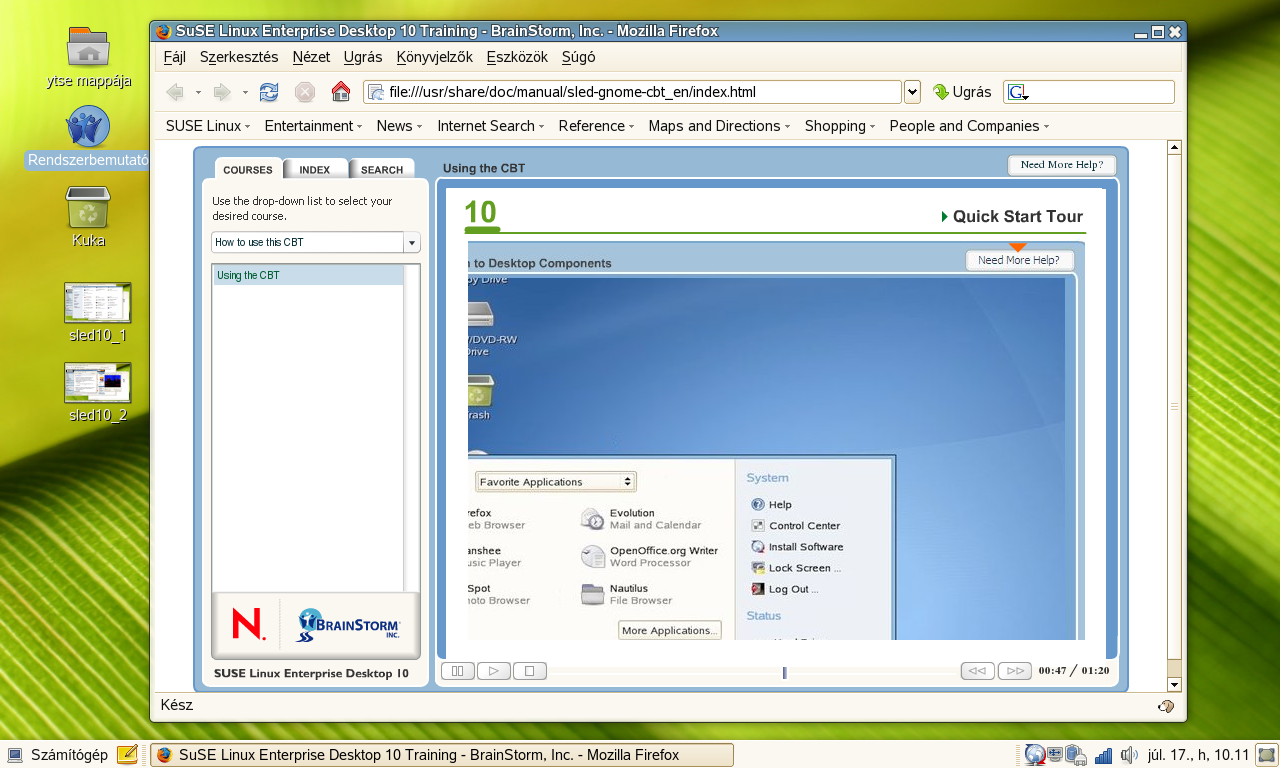Click the display resolution tray icon
The image size is (1280, 768).
1055,755
